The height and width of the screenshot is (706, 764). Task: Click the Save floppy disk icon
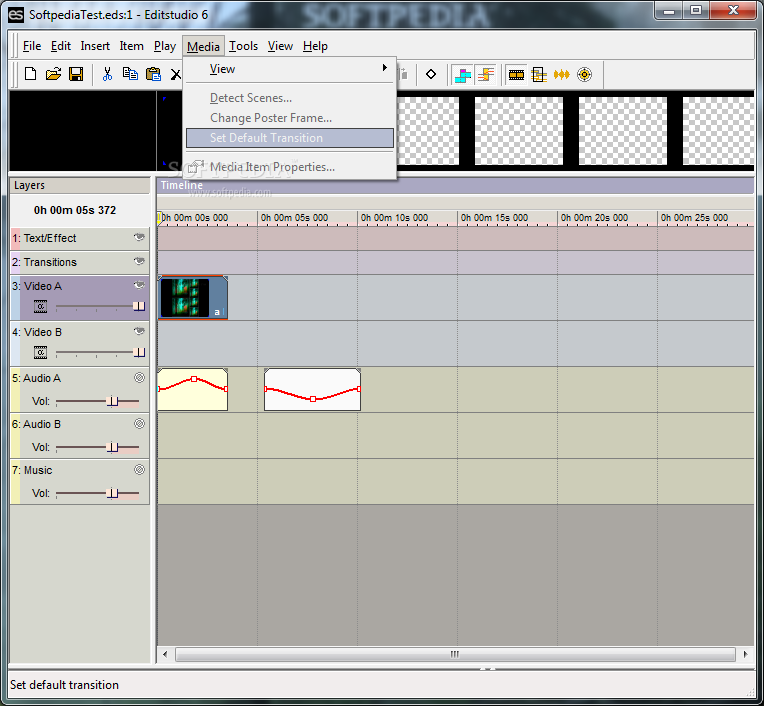(x=76, y=74)
